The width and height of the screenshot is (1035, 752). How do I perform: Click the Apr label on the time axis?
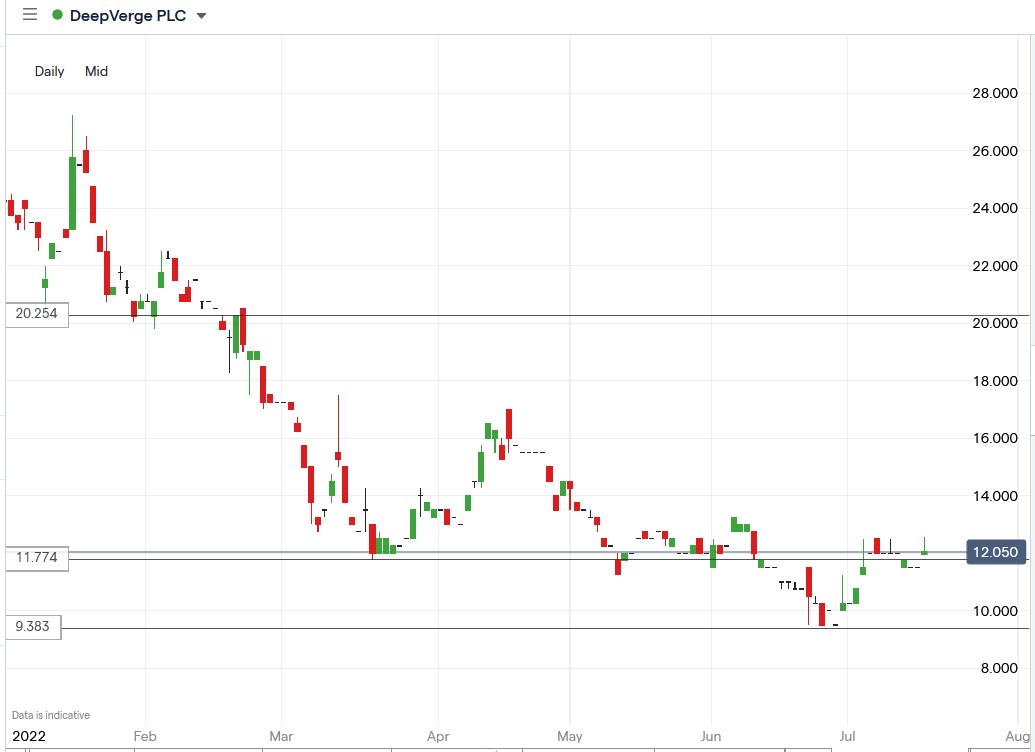pos(437,735)
